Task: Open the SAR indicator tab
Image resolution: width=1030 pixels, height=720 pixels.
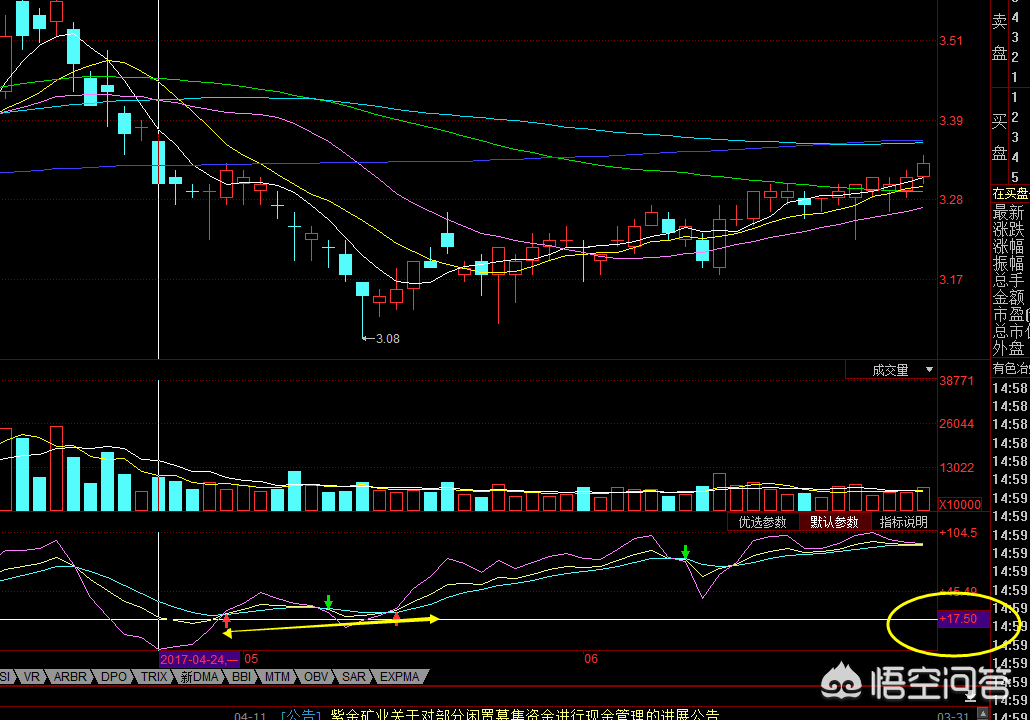Action: (x=354, y=677)
